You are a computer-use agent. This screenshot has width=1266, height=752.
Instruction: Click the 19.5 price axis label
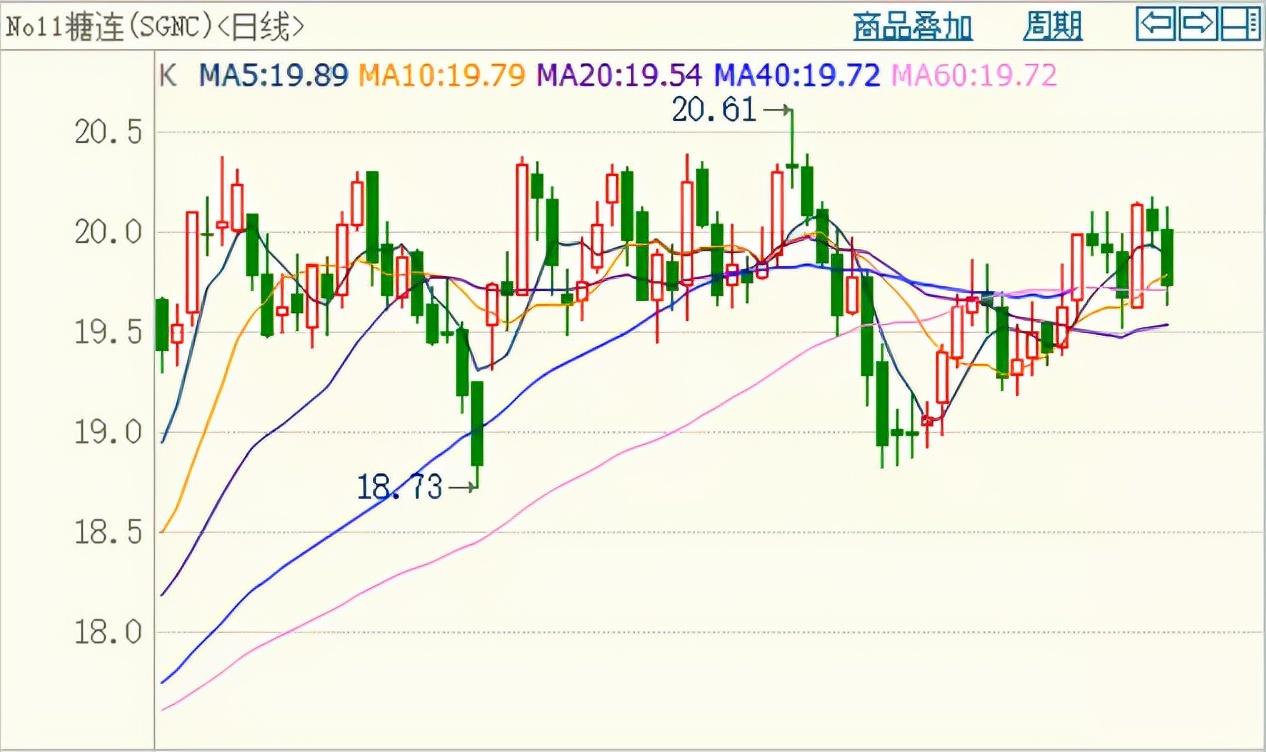[x=107, y=332]
